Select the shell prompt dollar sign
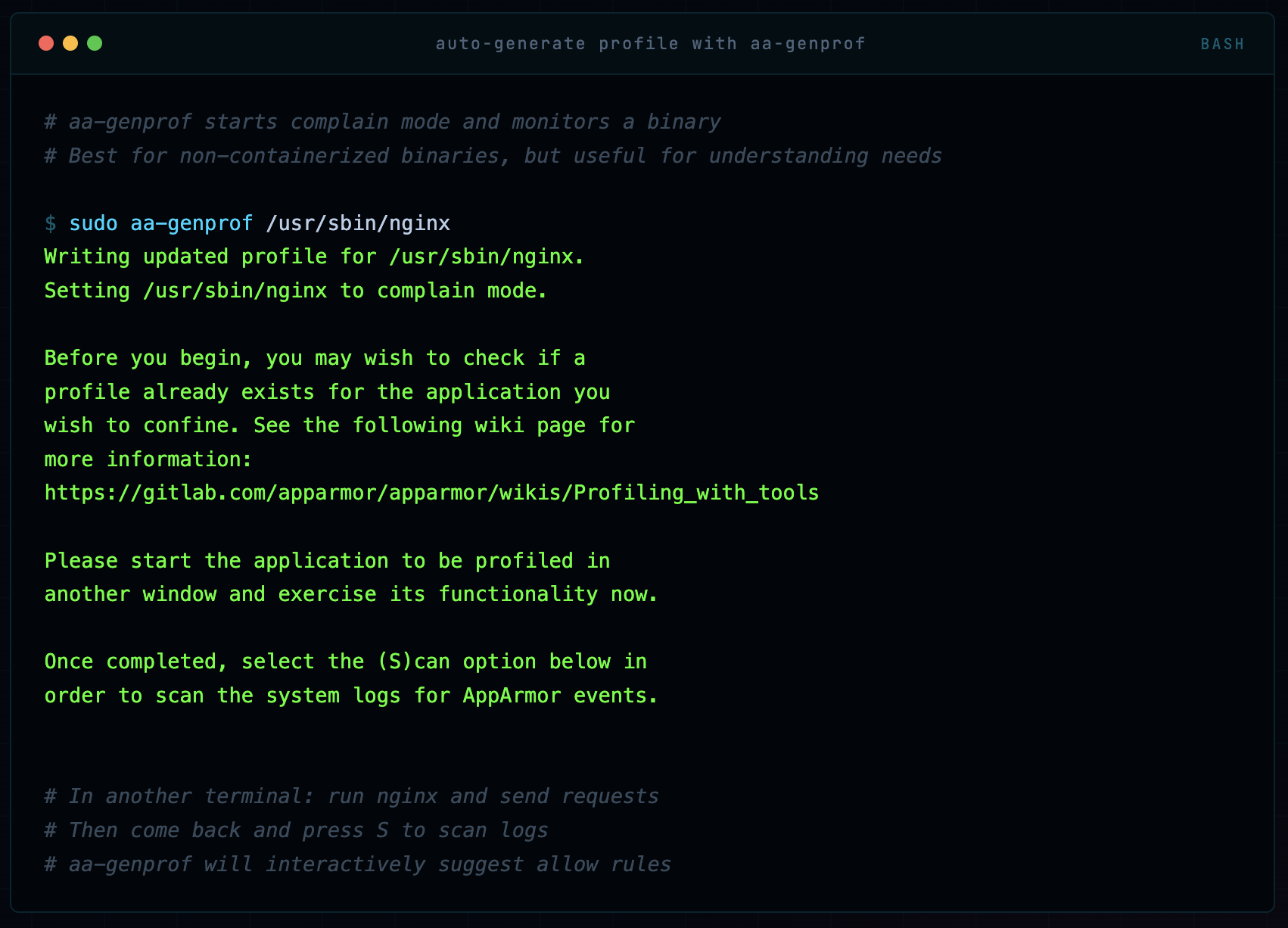 (50, 223)
